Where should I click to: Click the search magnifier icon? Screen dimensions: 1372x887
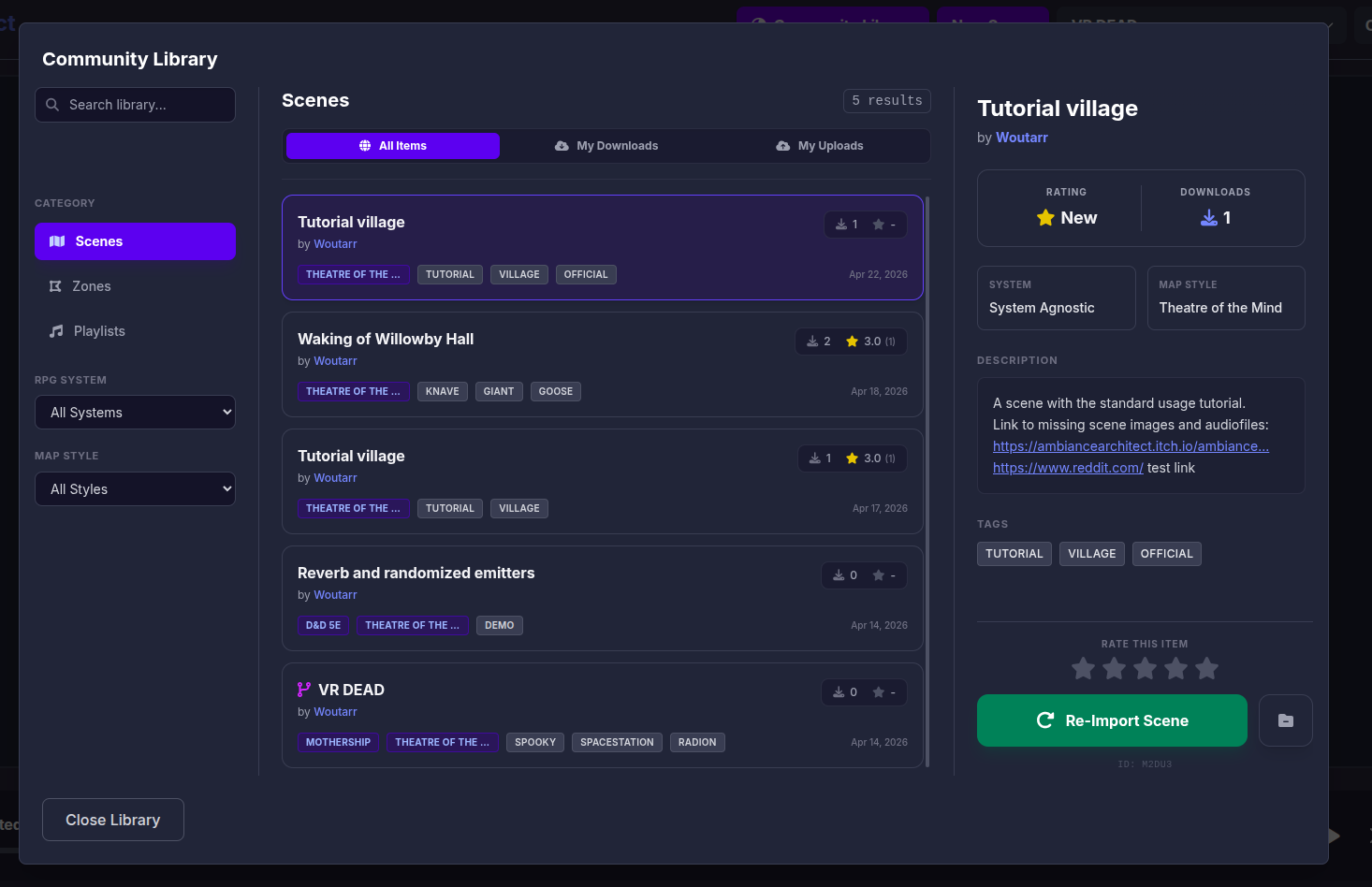tap(52, 105)
